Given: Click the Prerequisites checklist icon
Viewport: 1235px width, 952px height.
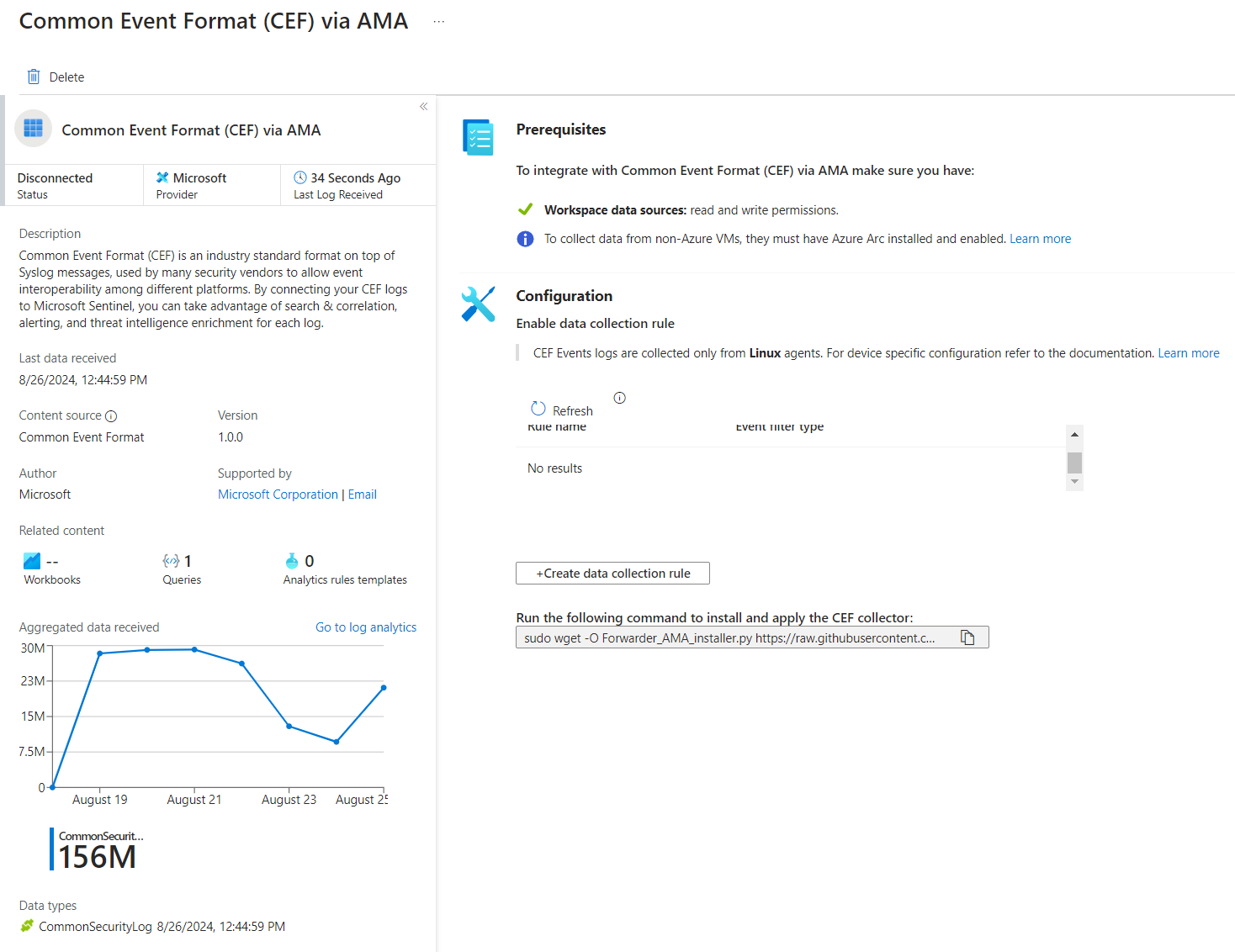Looking at the screenshot, I should tap(478, 137).
